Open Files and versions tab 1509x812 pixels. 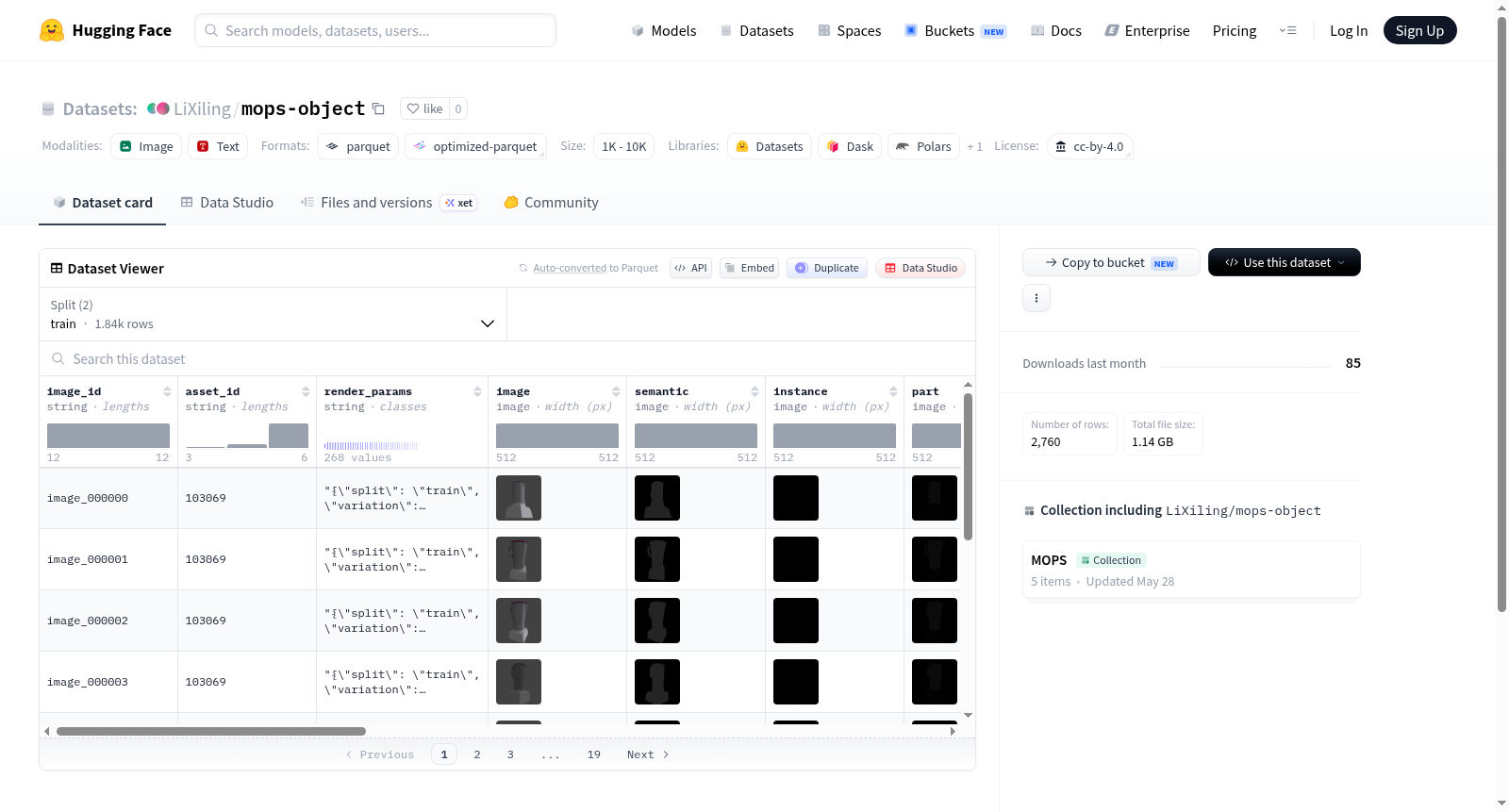tap(389, 202)
